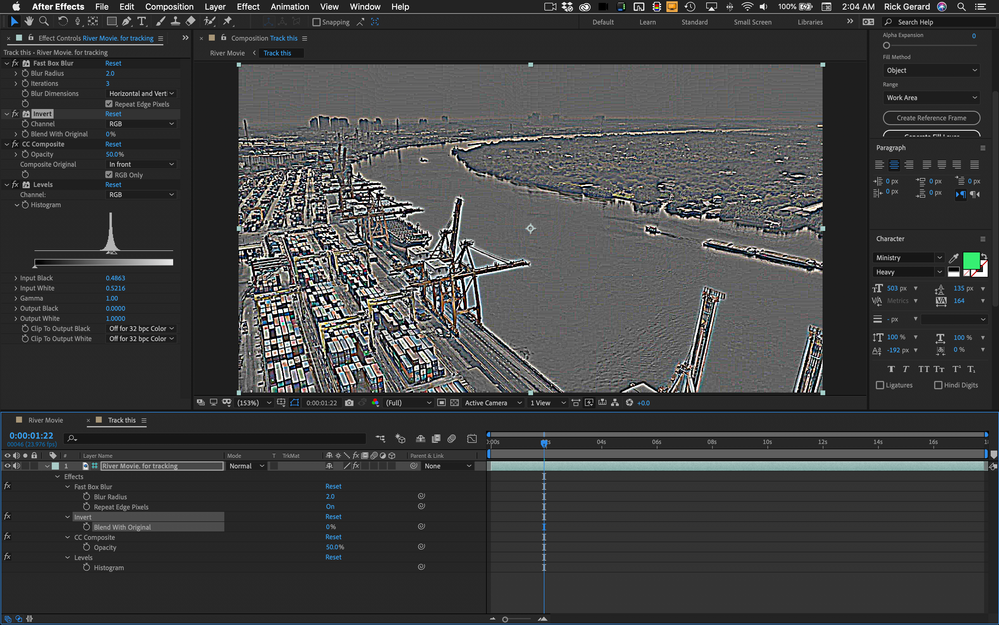
Task: Select the Pen tool
Action: click(127, 22)
